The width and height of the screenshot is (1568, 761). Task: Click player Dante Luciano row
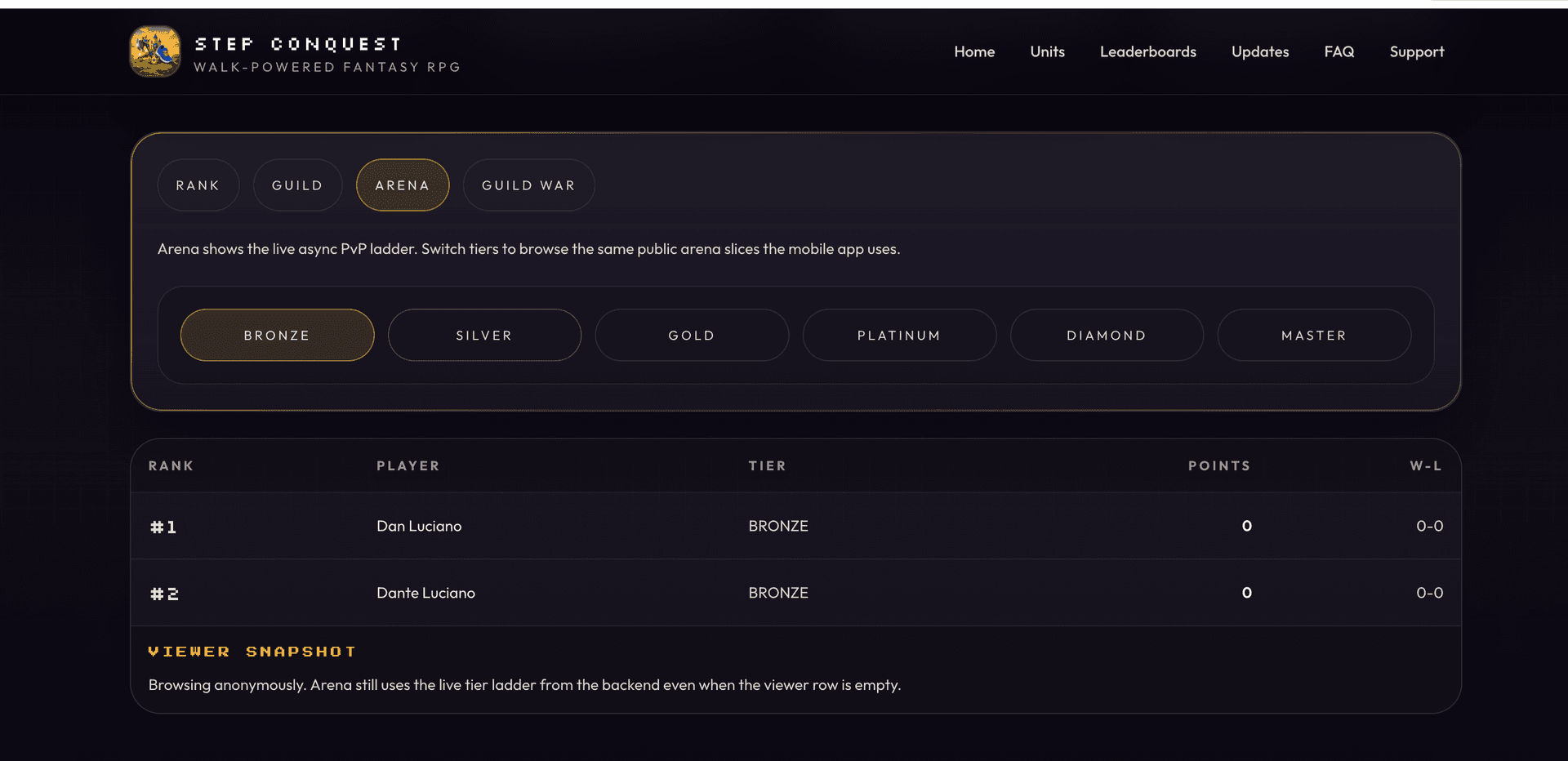pyautogui.click(x=795, y=593)
